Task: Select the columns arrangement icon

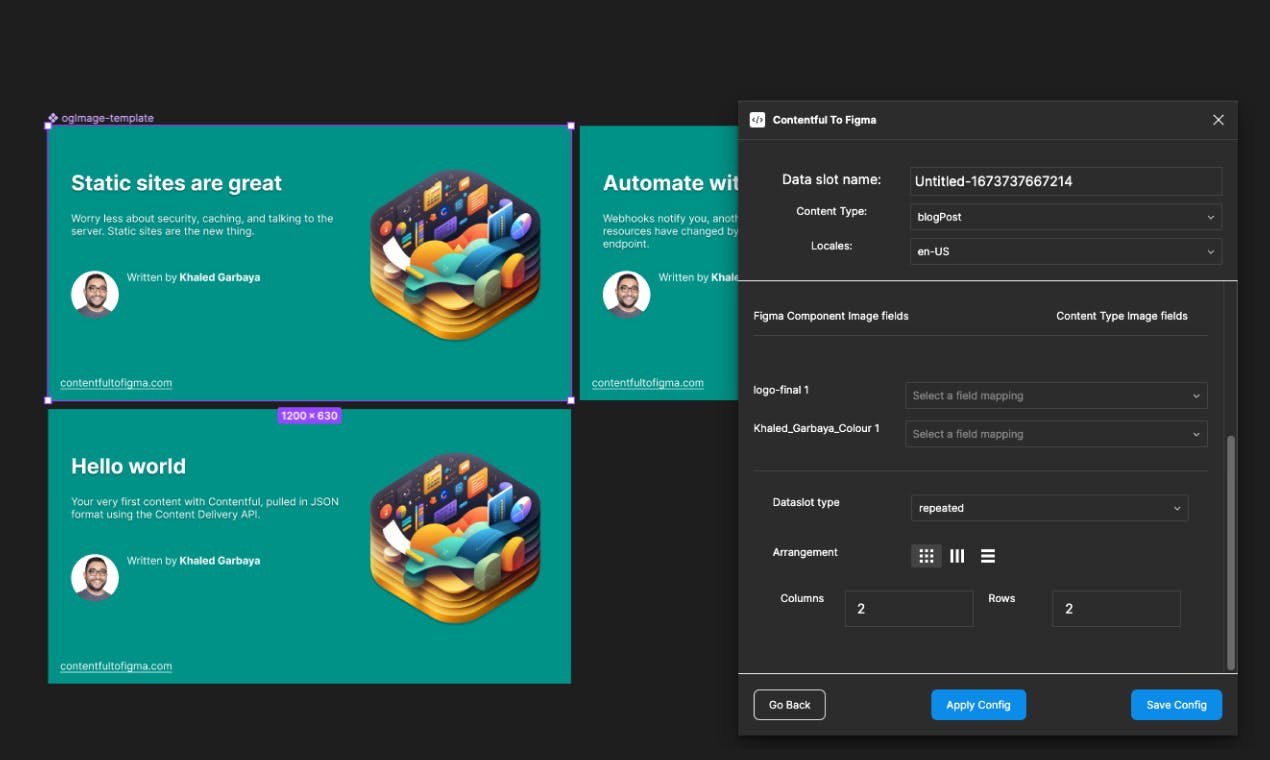Action: tap(957, 556)
